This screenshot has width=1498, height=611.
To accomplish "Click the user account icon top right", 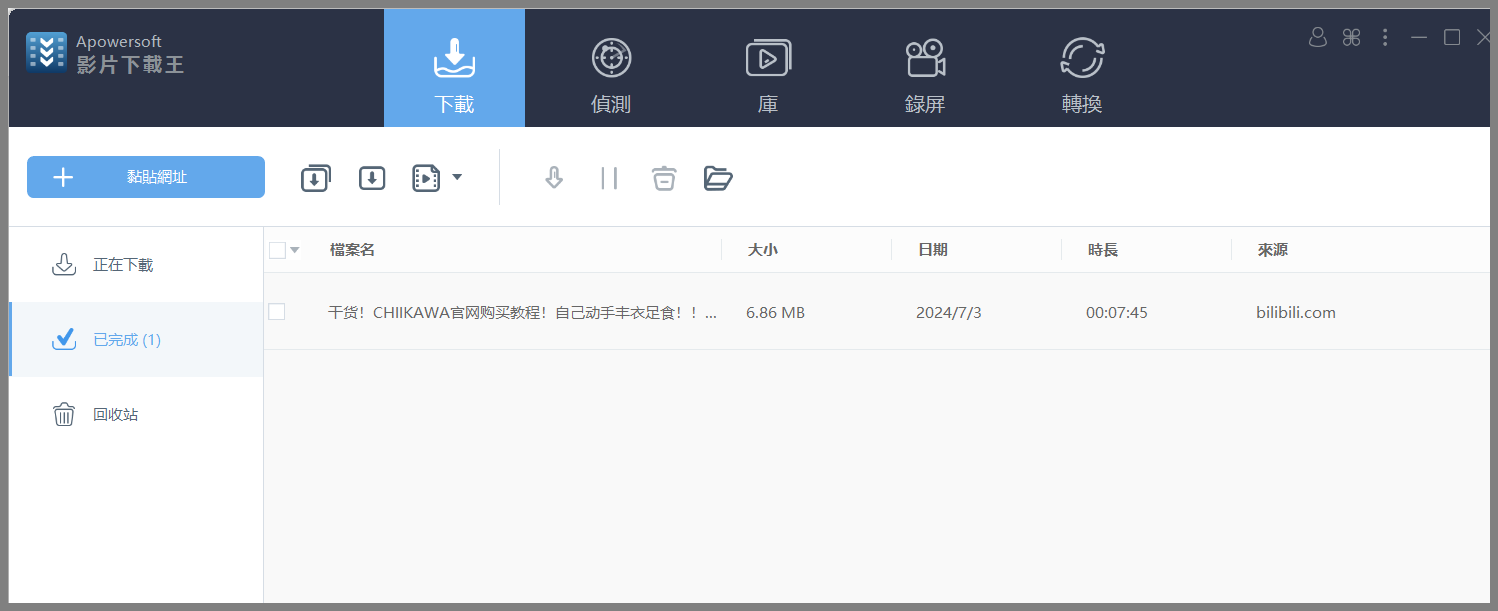I will (x=1317, y=37).
